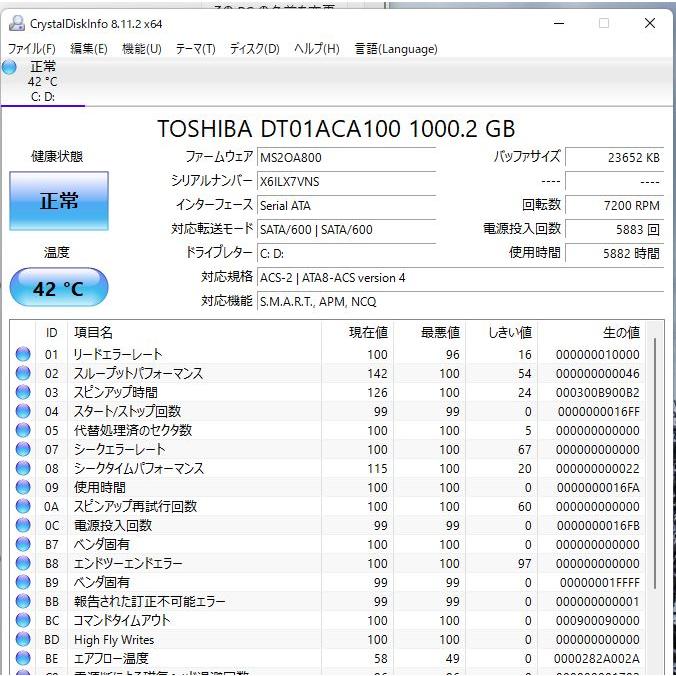Click raw value 000300B900B2
This screenshot has height=676, width=676.
(x=598, y=392)
